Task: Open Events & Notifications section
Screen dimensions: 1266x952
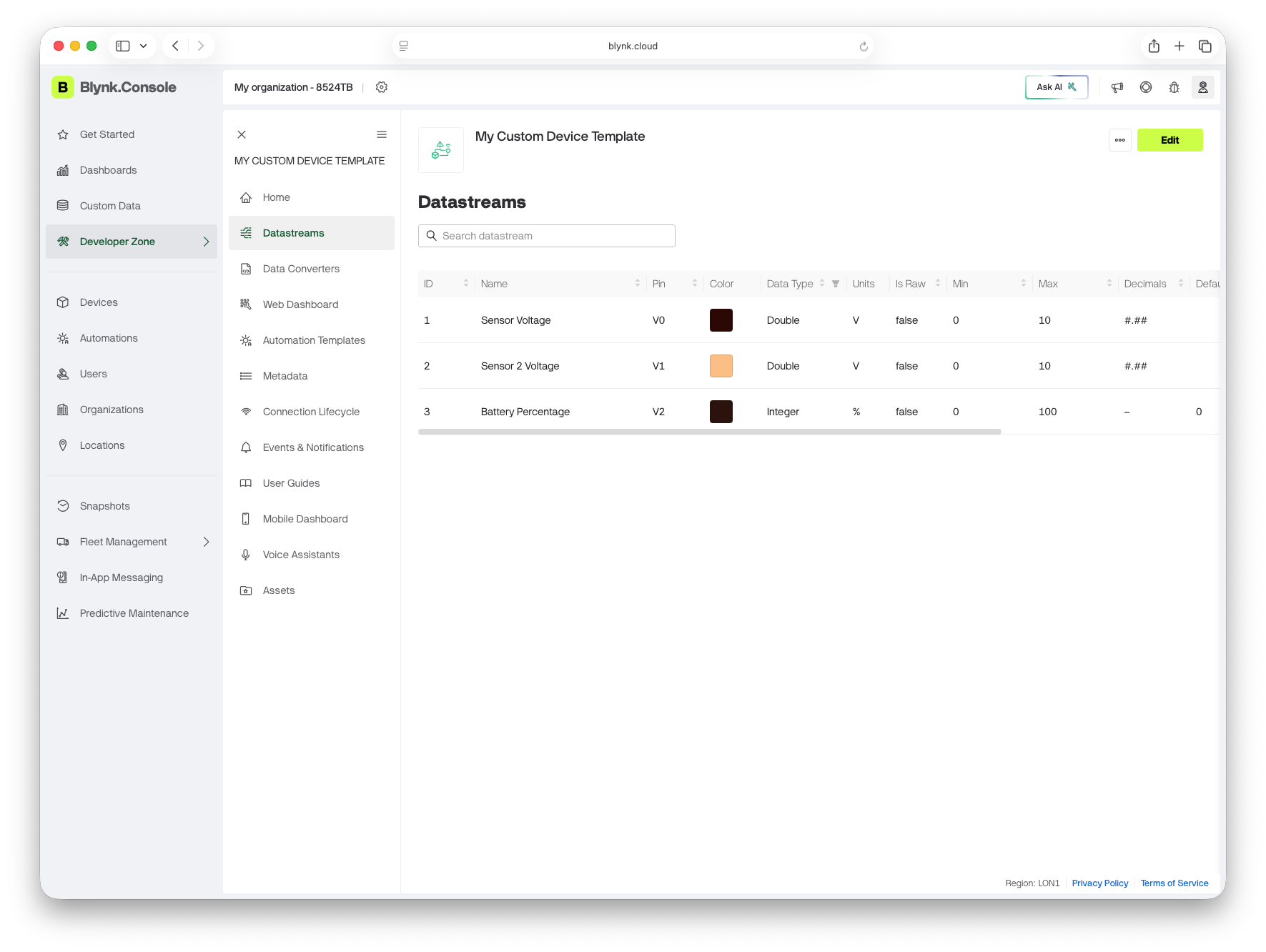Action: pyautogui.click(x=312, y=447)
